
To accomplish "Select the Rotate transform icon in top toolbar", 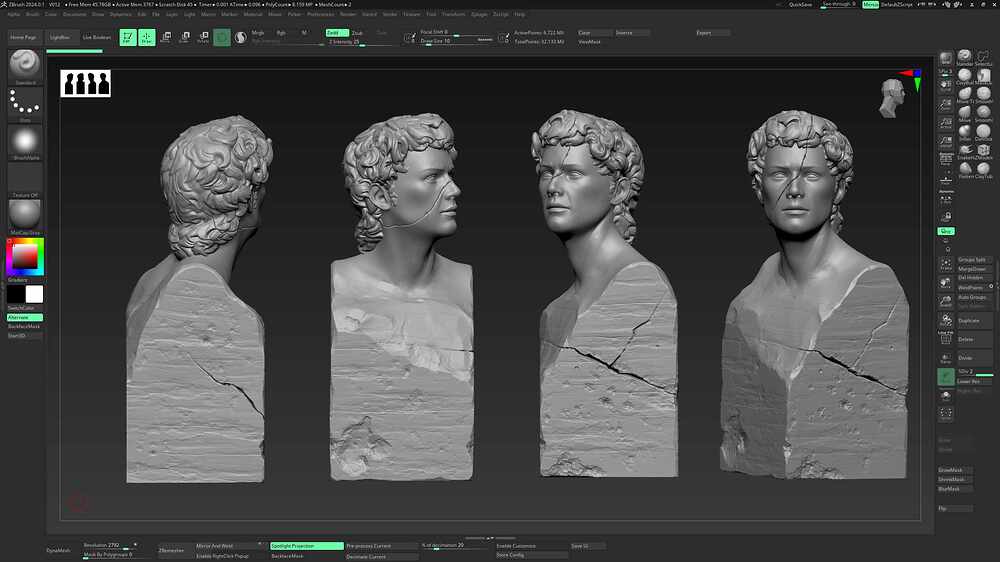I will pos(203,38).
